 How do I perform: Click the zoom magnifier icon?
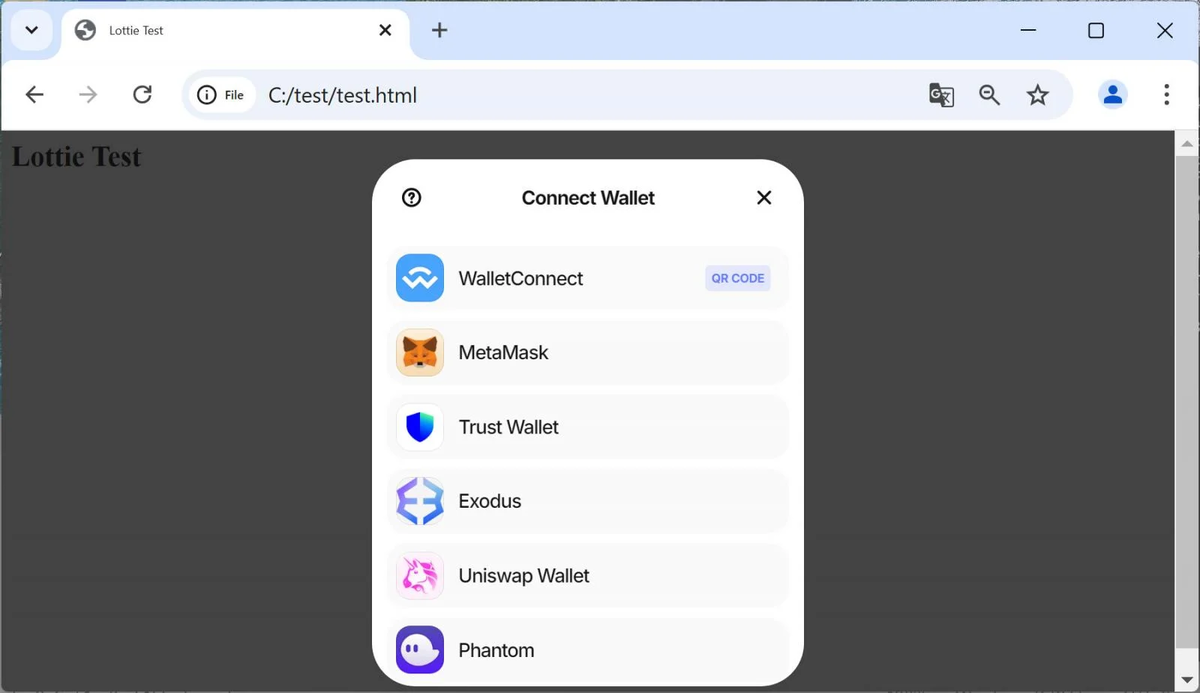989,95
